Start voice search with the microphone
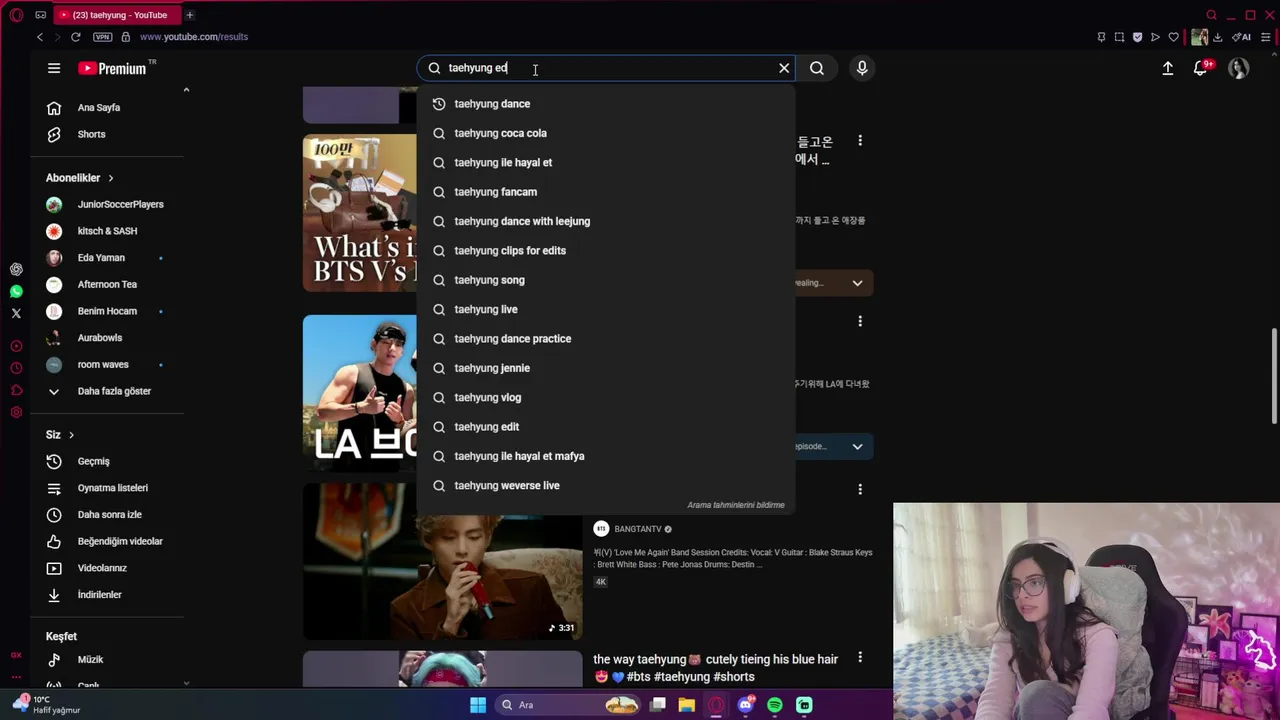Viewport: 1280px width, 720px height. (862, 68)
